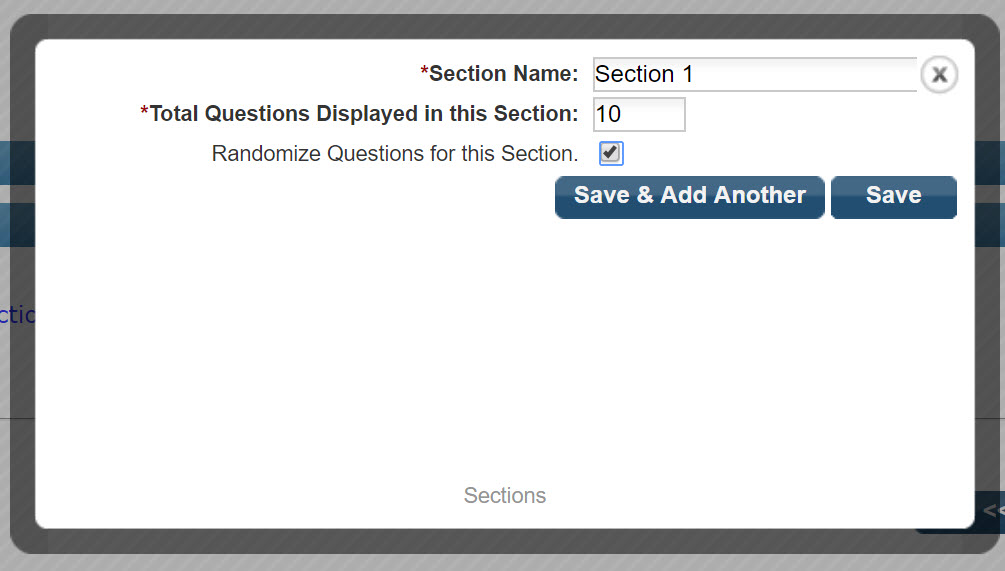The image size is (1005, 571).
Task: Click the dark blue header bar at right edge
Action: tap(988, 163)
